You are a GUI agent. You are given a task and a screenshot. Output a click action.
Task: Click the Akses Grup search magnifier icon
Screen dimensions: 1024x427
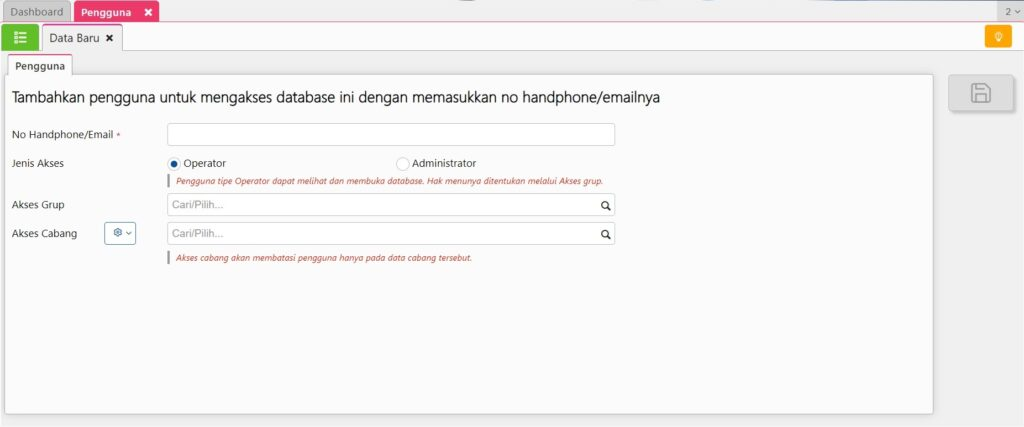click(605, 205)
